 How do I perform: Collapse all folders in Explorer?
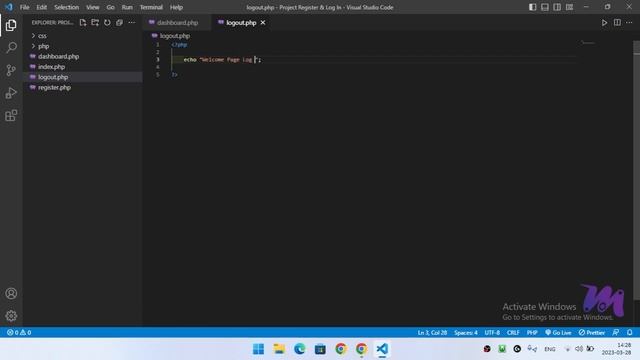pos(119,22)
